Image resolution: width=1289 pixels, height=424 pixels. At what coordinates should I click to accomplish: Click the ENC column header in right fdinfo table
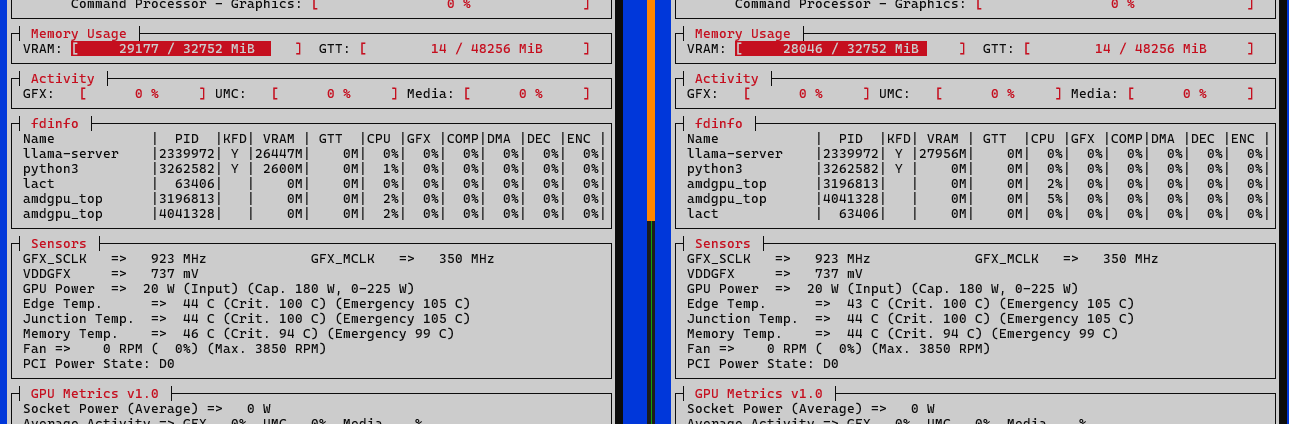[1242, 139]
